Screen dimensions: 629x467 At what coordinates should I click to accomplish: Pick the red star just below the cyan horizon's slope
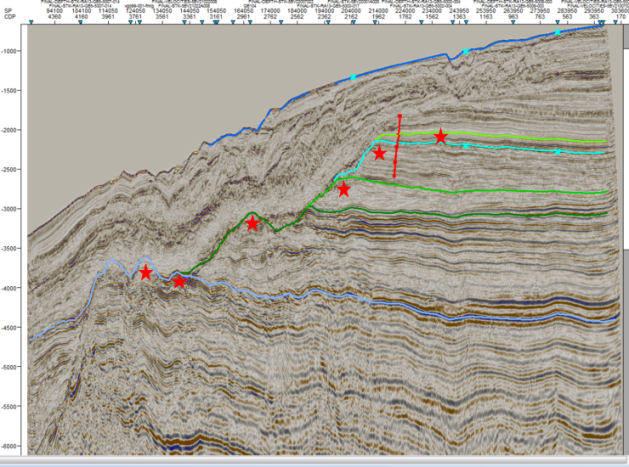(344, 189)
